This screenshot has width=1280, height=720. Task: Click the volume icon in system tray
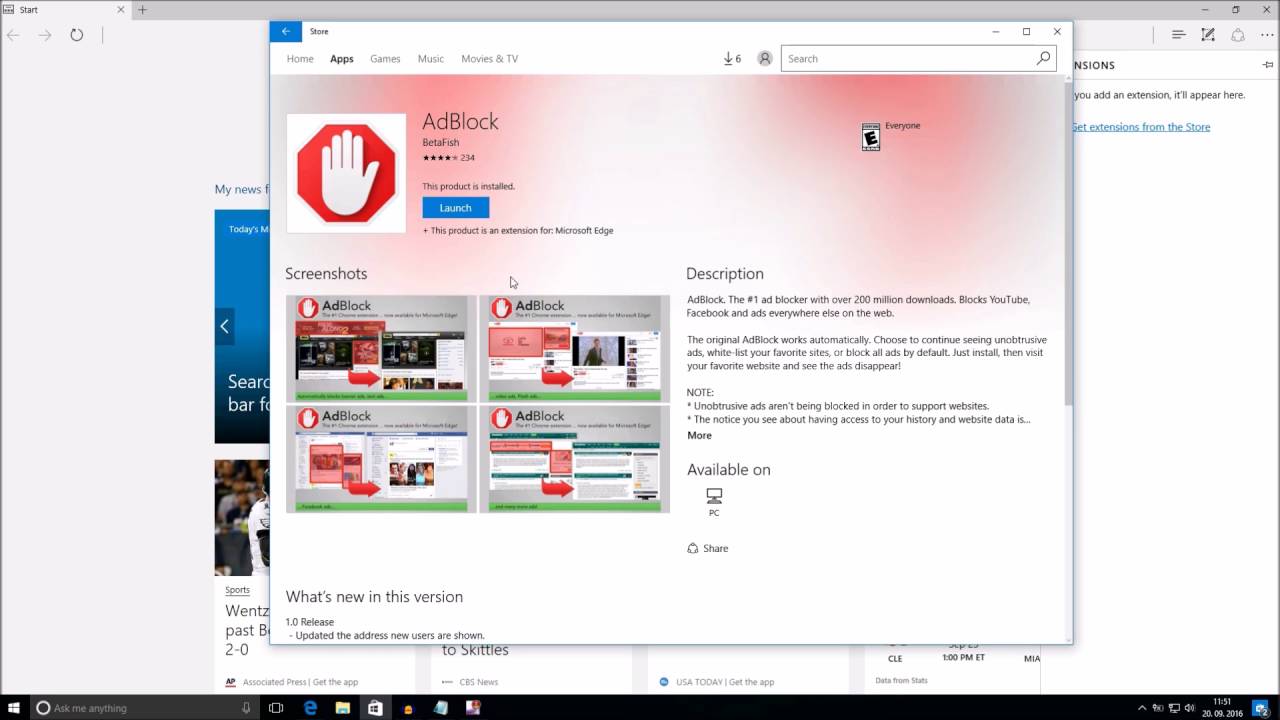click(1192, 708)
